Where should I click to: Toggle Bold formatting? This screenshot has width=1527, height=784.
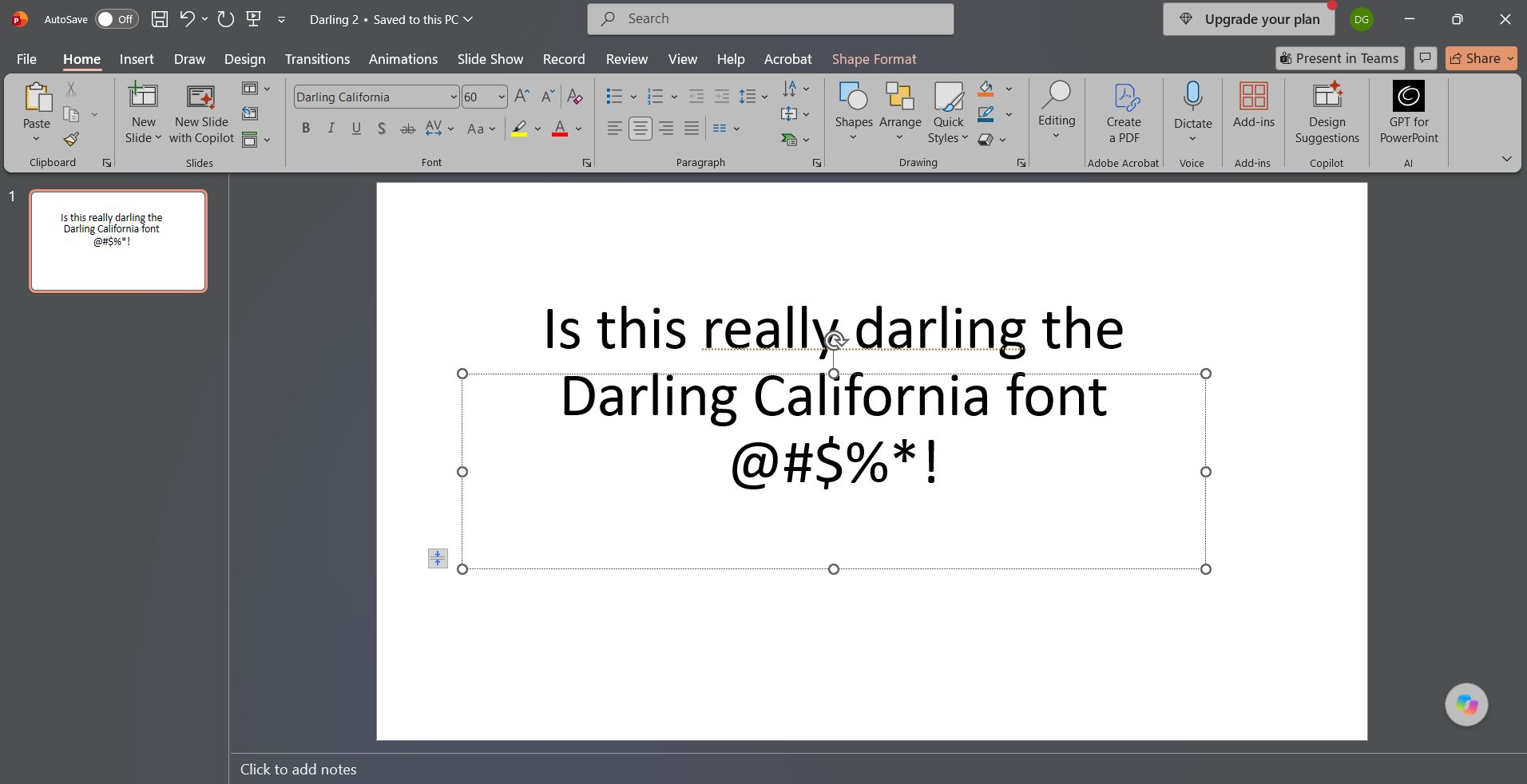tap(306, 129)
